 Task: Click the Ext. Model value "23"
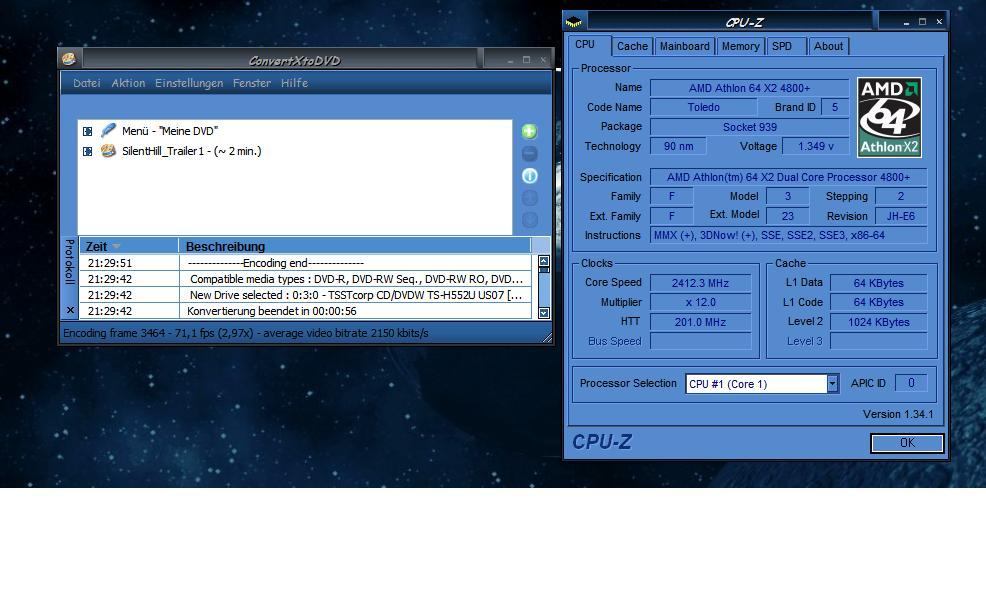click(x=787, y=216)
